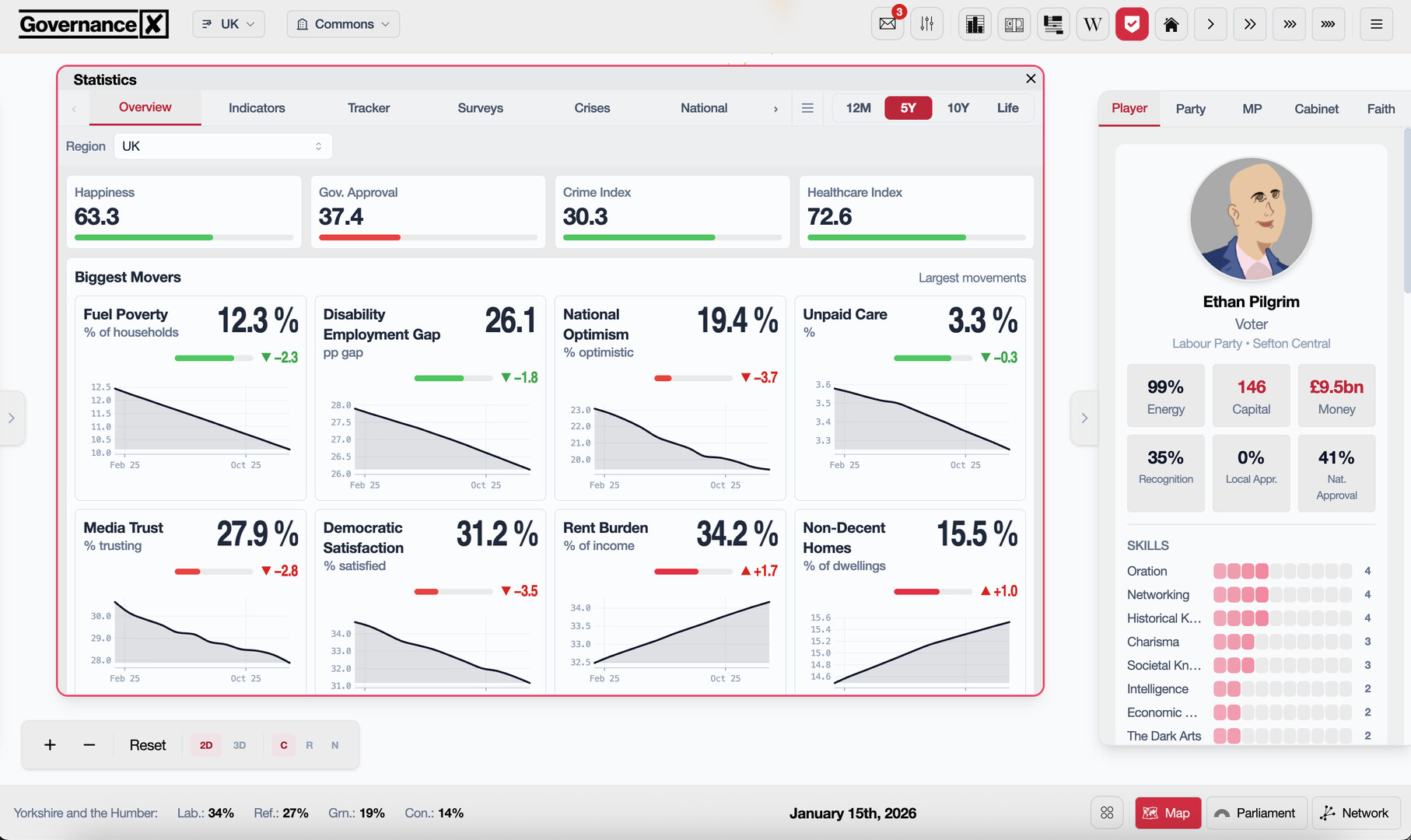Click the bar chart statistics icon
Image resolution: width=1411 pixels, height=840 pixels.
tap(975, 24)
